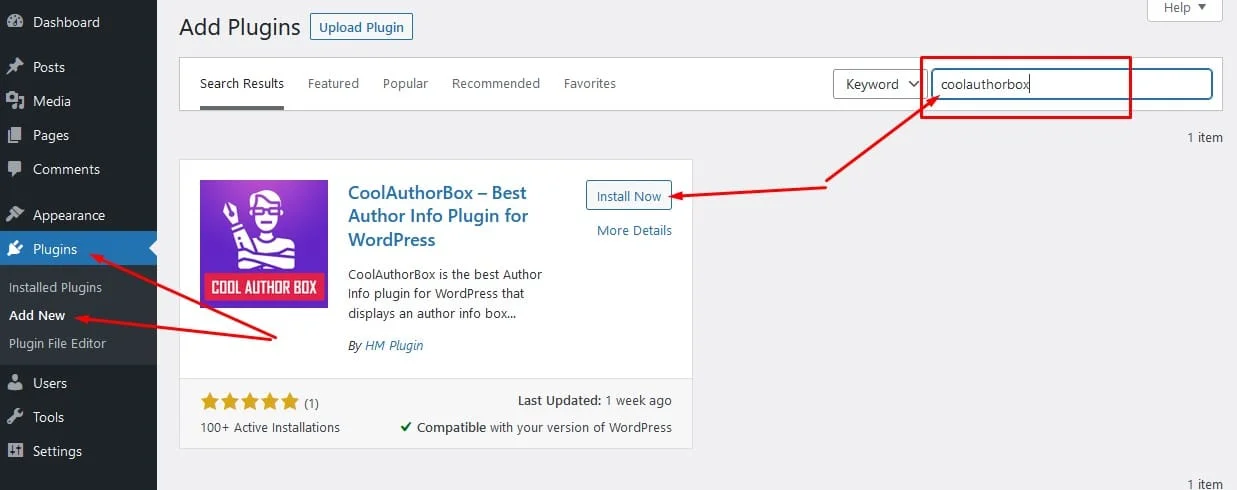Image resolution: width=1237 pixels, height=490 pixels.
Task: Open More Details for CoolAuthorBox
Action: (634, 231)
